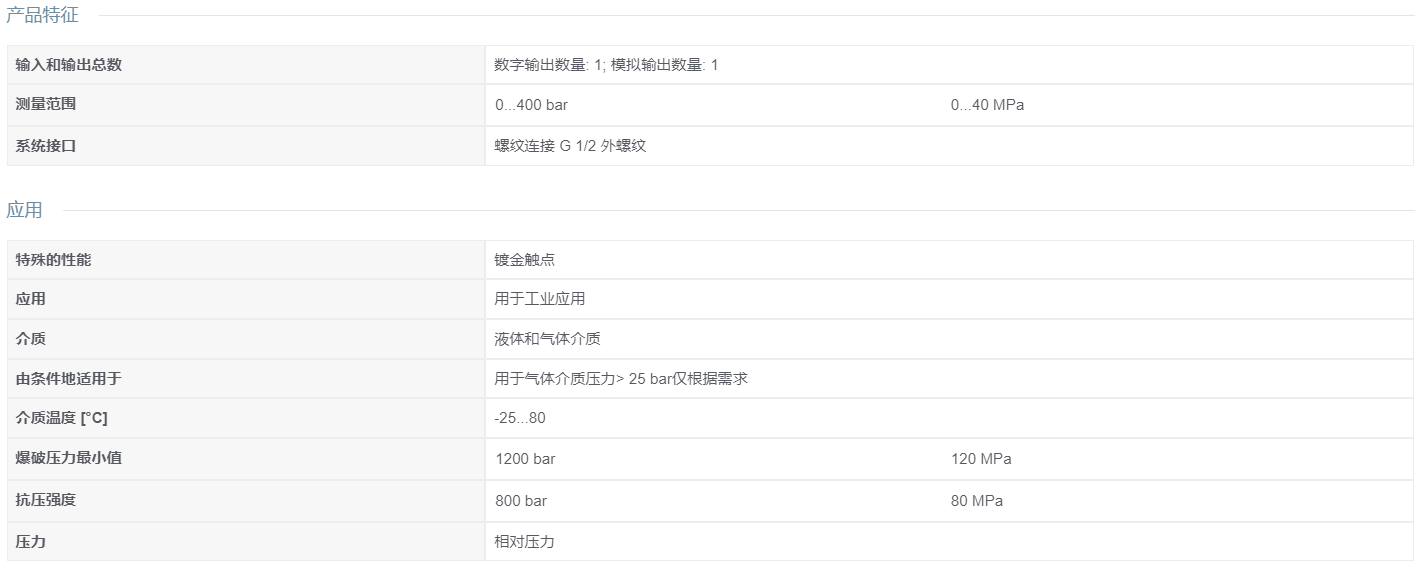Select the 测量范围 row label
Viewport: 1422px width, 569px height.
pyautogui.click(x=46, y=104)
